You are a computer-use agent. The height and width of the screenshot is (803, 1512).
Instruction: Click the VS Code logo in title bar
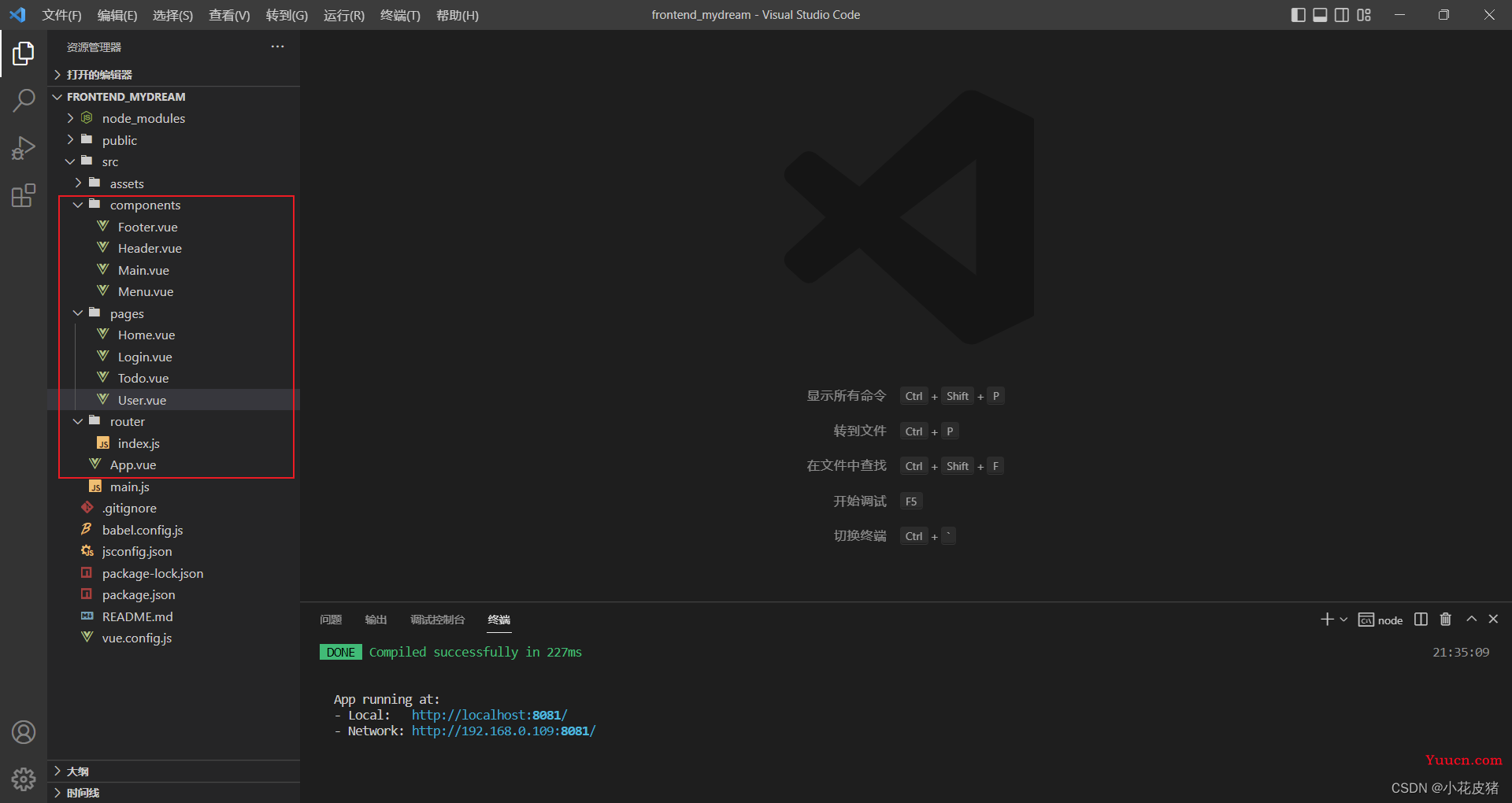point(17,15)
